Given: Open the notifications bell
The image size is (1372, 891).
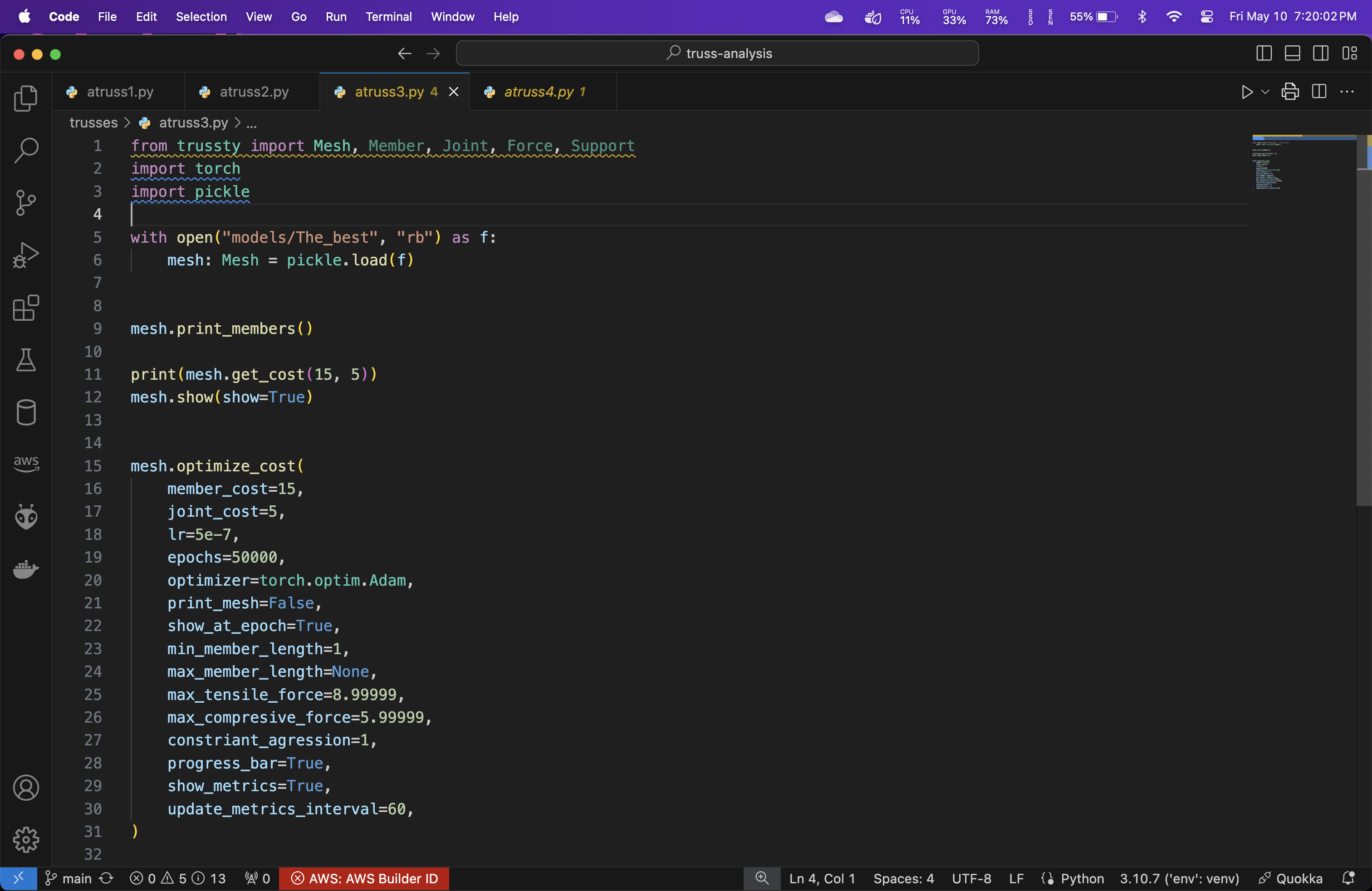Looking at the screenshot, I should coord(1348,879).
